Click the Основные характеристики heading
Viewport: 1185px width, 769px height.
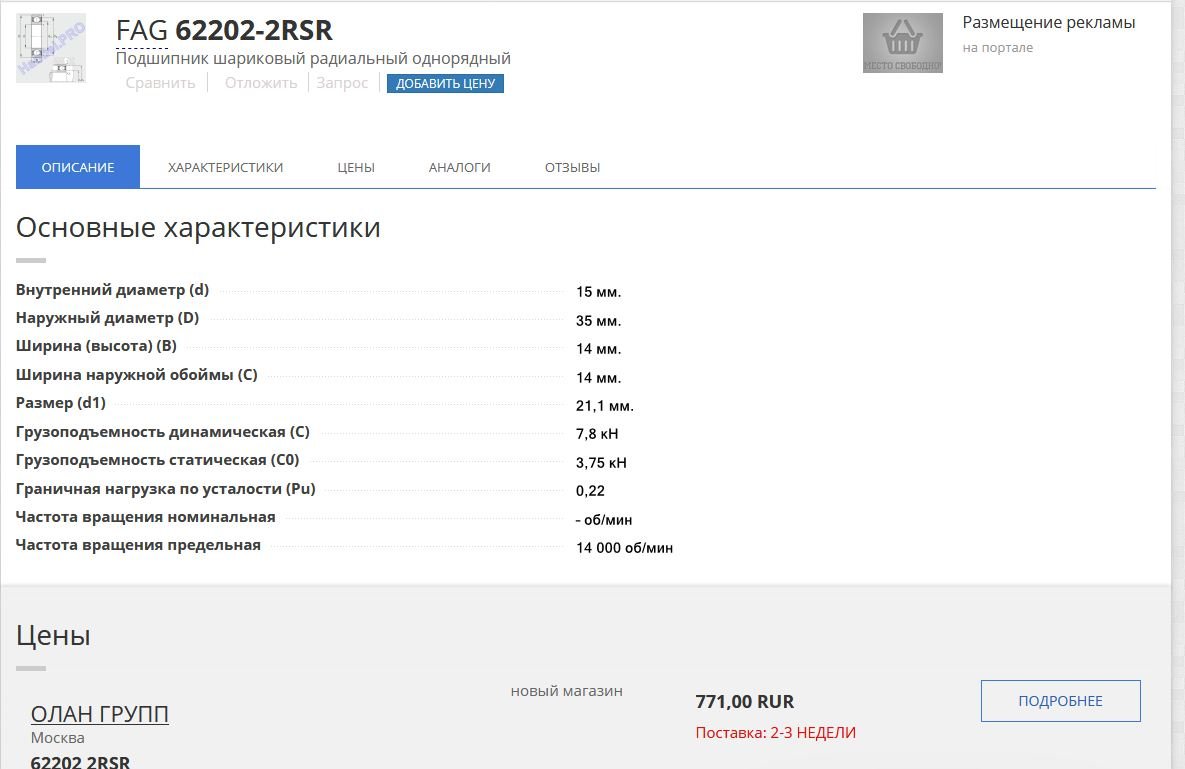[x=198, y=227]
